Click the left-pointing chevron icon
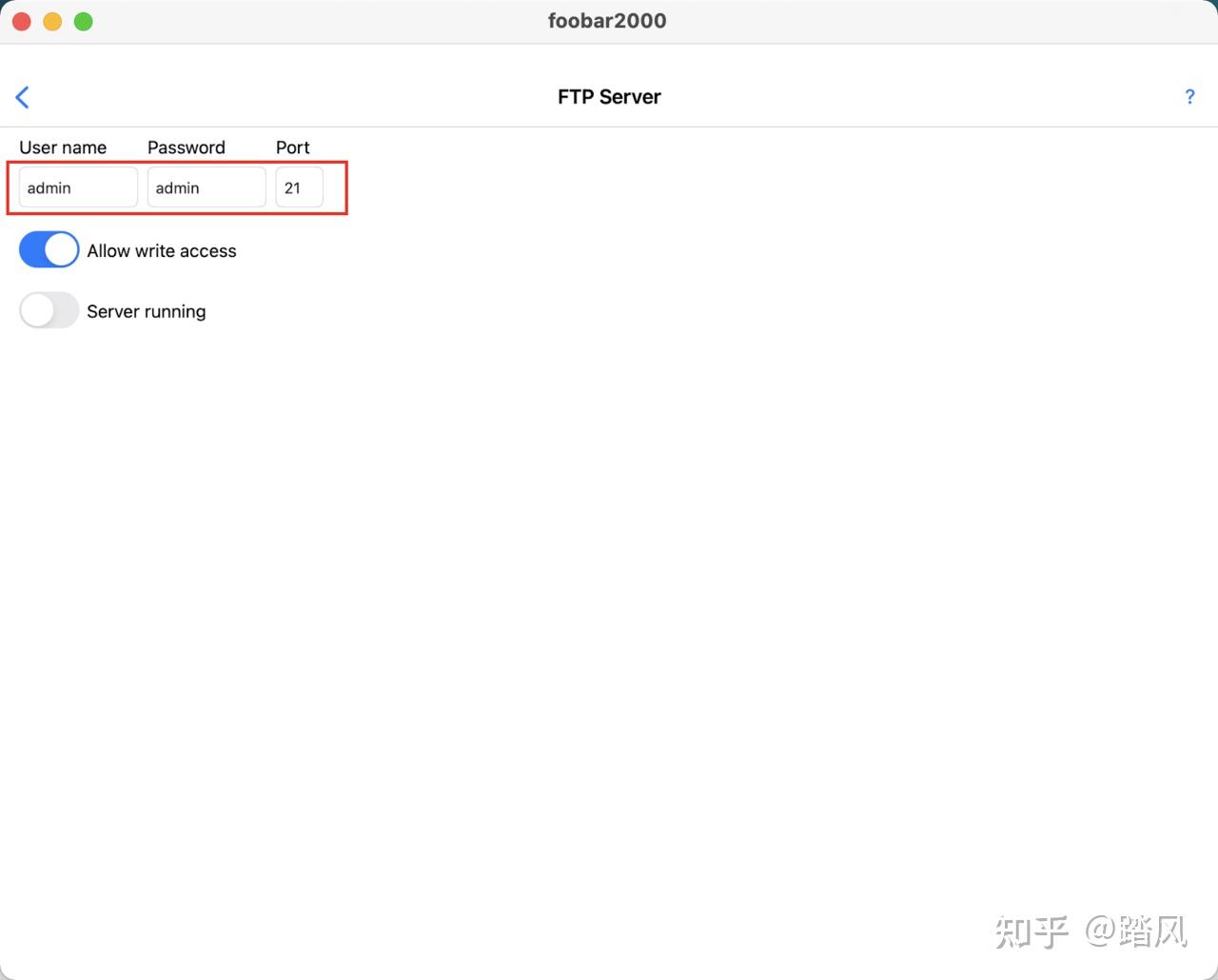This screenshot has width=1218, height=980. (x=22, y=96)
